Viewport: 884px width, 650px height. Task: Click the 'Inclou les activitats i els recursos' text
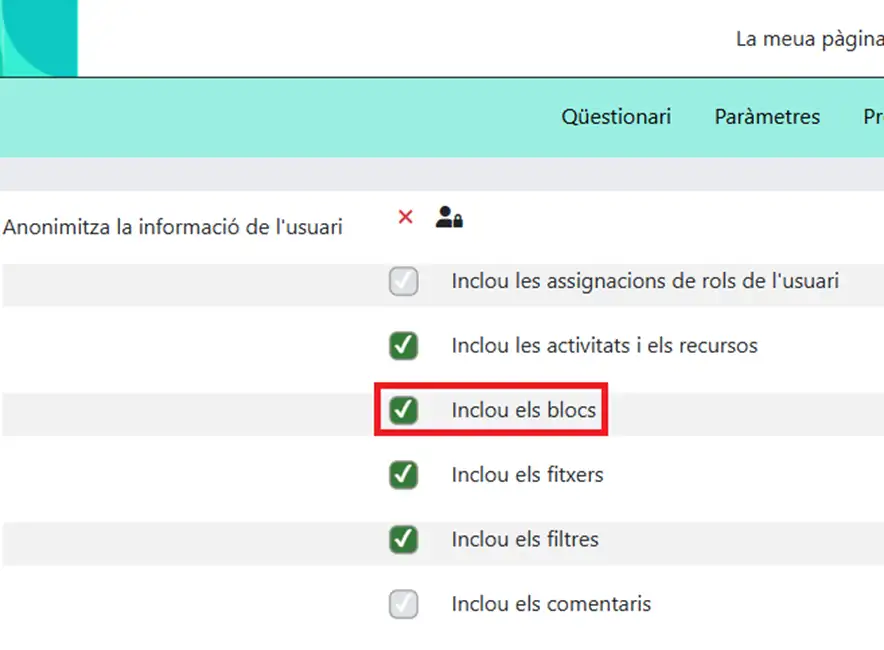pyautogui.click(x=604, y=346)
